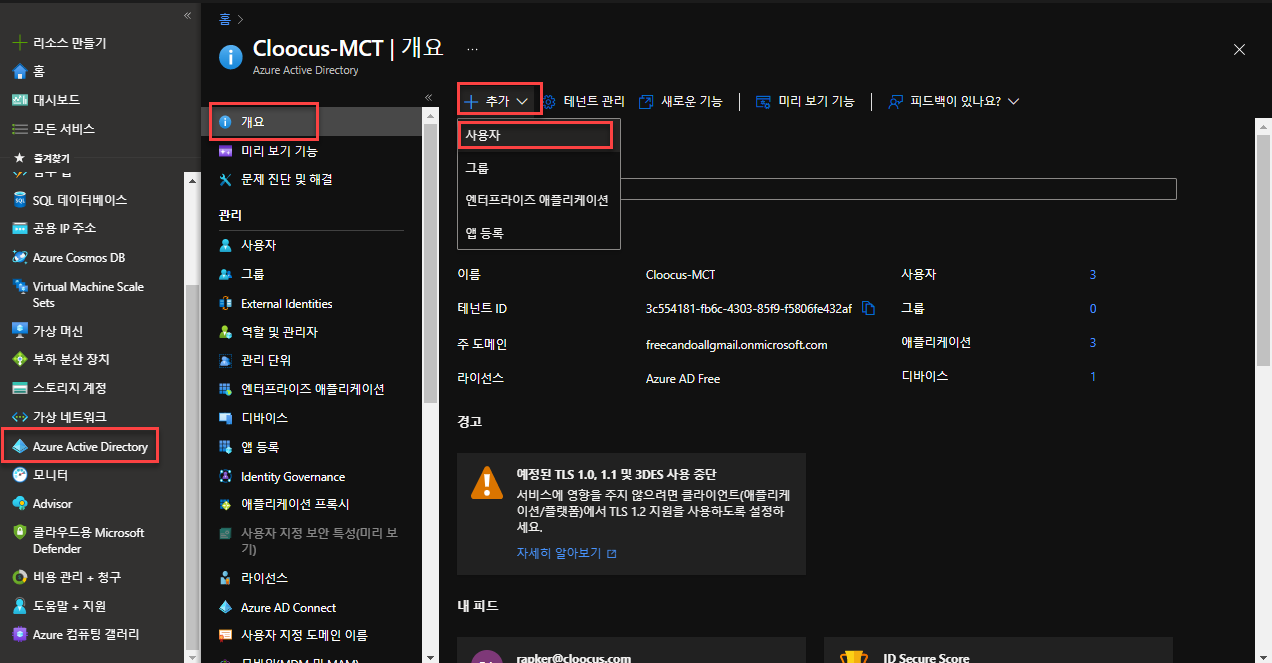Screen dimensions: 1272x663
Task: Open Azure Cosmos DB icon
Action: (19, 257)
